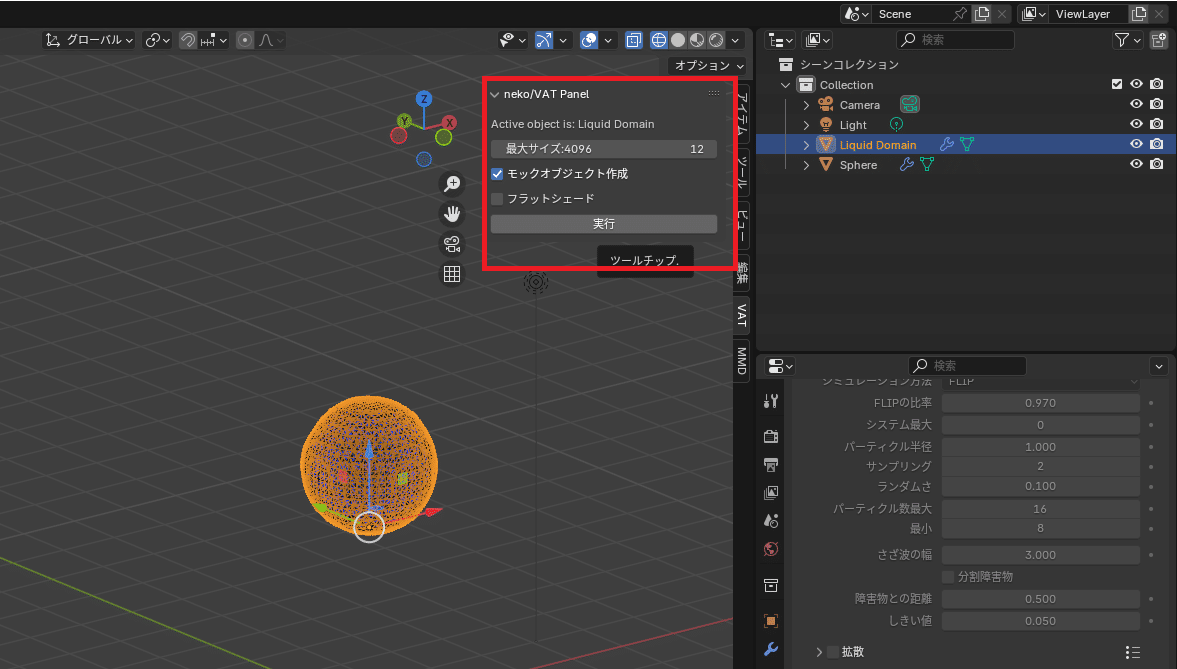Toggle X-ray mode icon

point(634,40)
